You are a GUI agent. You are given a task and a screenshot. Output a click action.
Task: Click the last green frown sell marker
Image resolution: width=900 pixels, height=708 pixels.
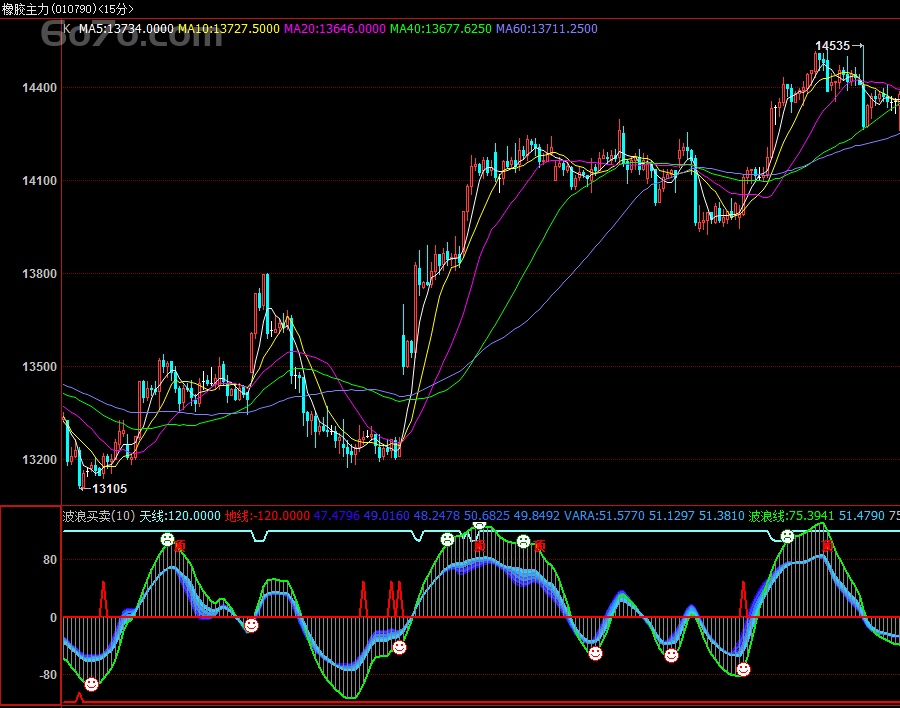point(788,537)
